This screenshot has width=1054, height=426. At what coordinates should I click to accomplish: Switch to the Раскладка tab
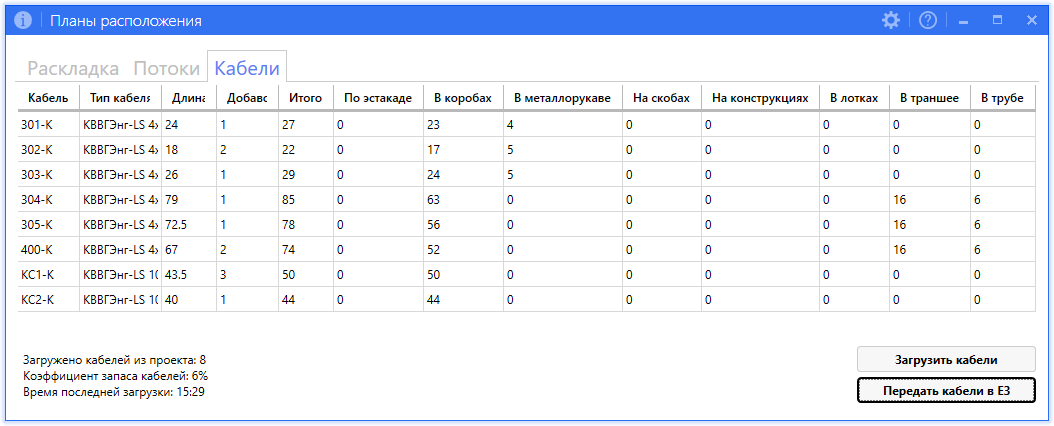(73, 68)
